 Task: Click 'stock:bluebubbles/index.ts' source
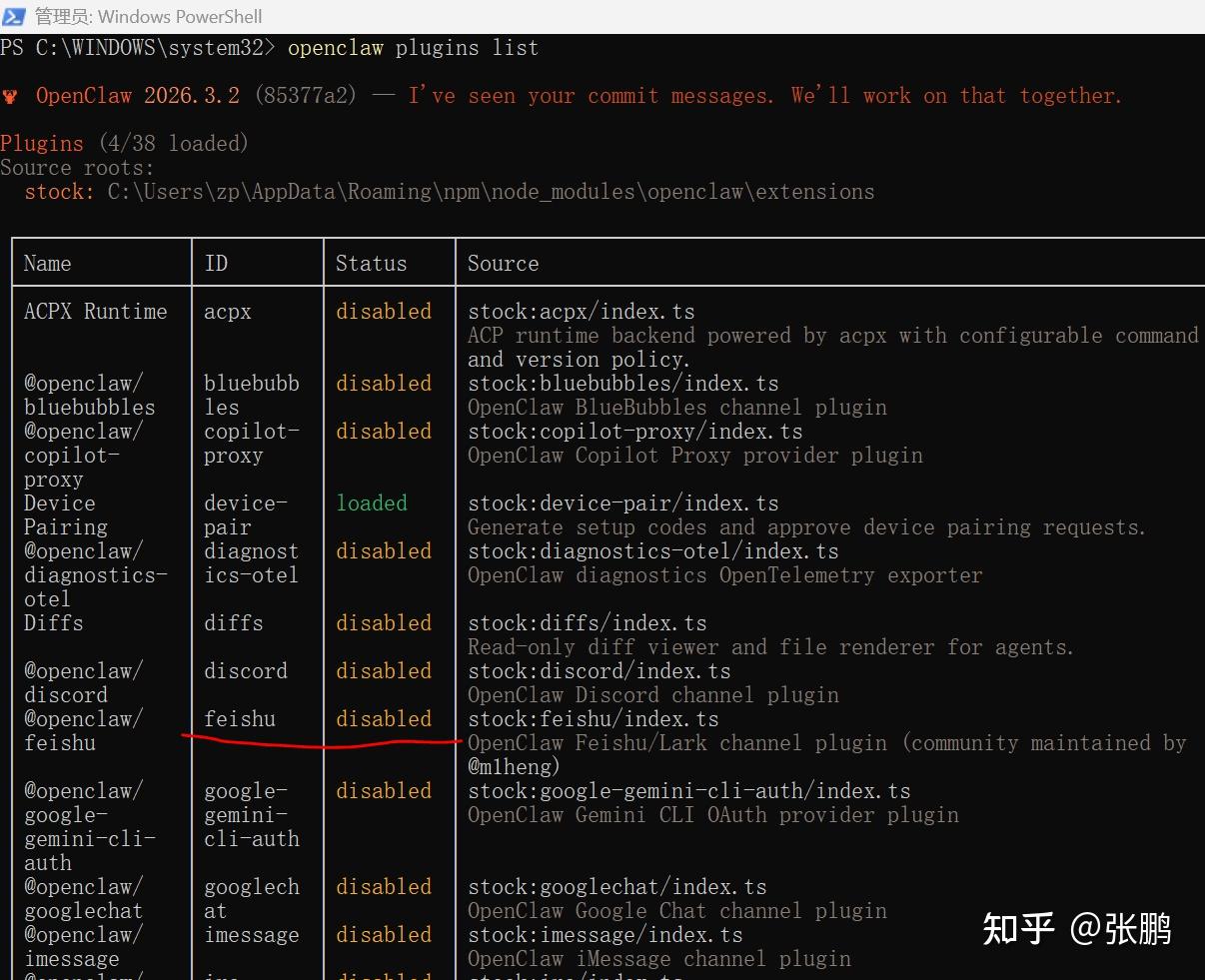tap(622, 384)
